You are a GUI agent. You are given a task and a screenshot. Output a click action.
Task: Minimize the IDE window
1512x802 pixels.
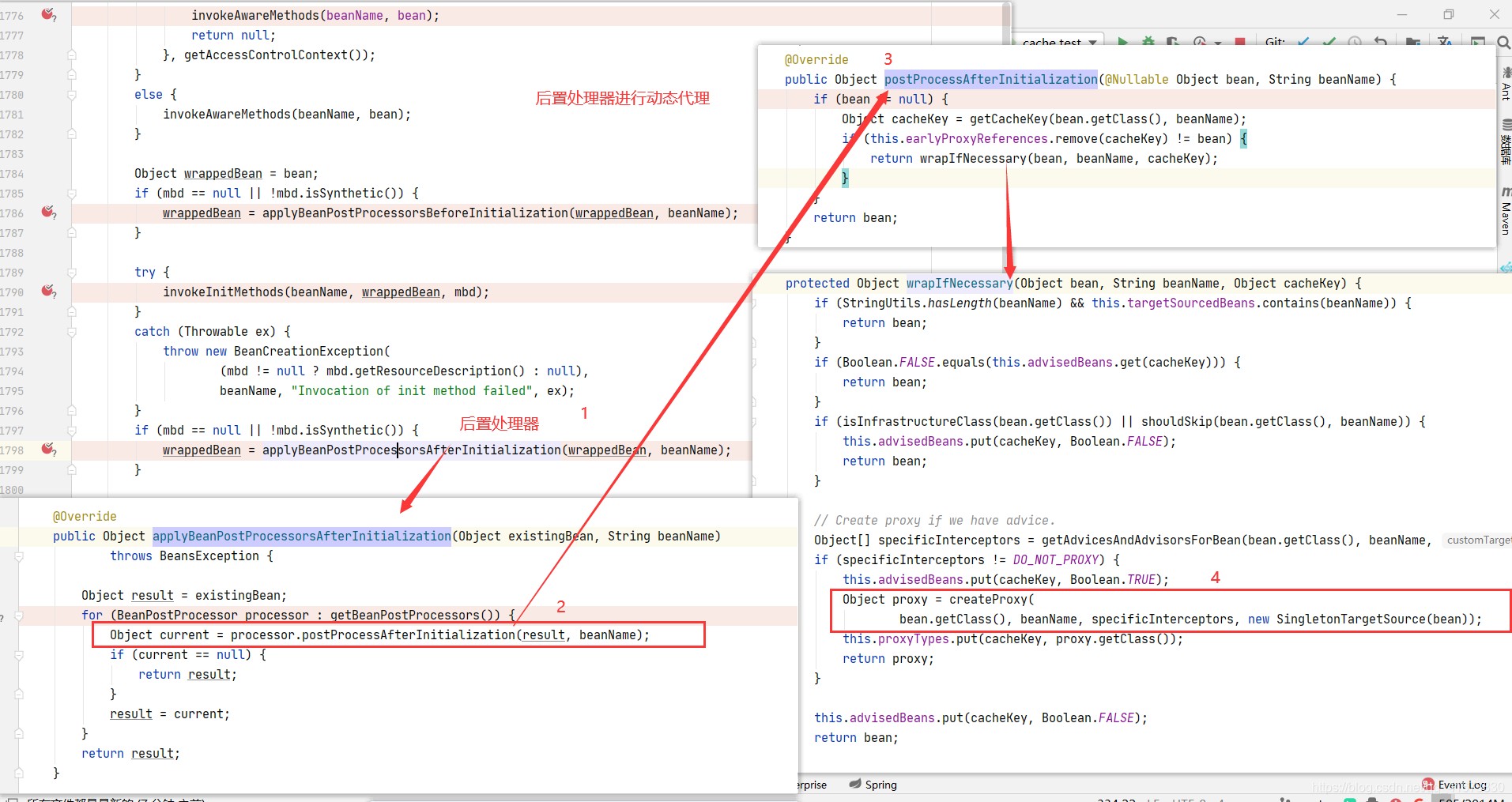pyautogui.click(x=1402, y=14)
